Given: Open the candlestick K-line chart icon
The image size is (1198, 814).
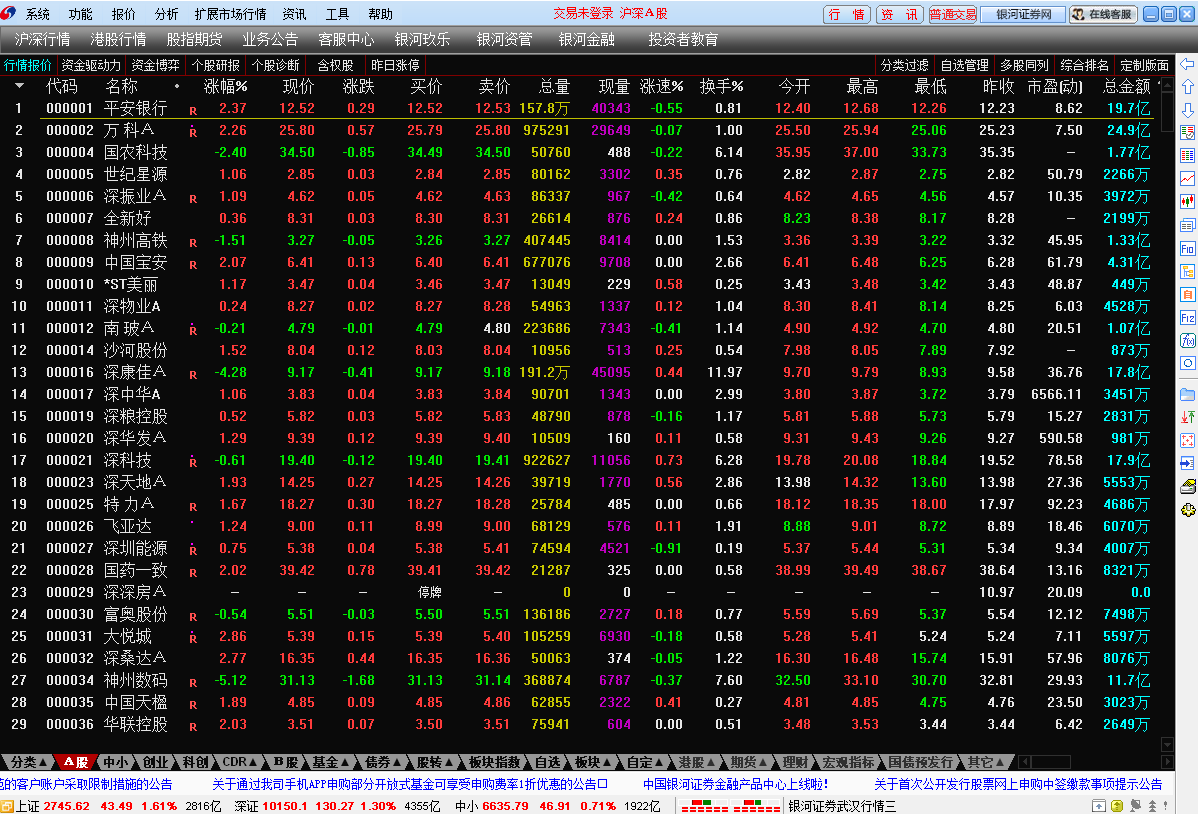Looking at the screenshot, I should click(1187, 202).
